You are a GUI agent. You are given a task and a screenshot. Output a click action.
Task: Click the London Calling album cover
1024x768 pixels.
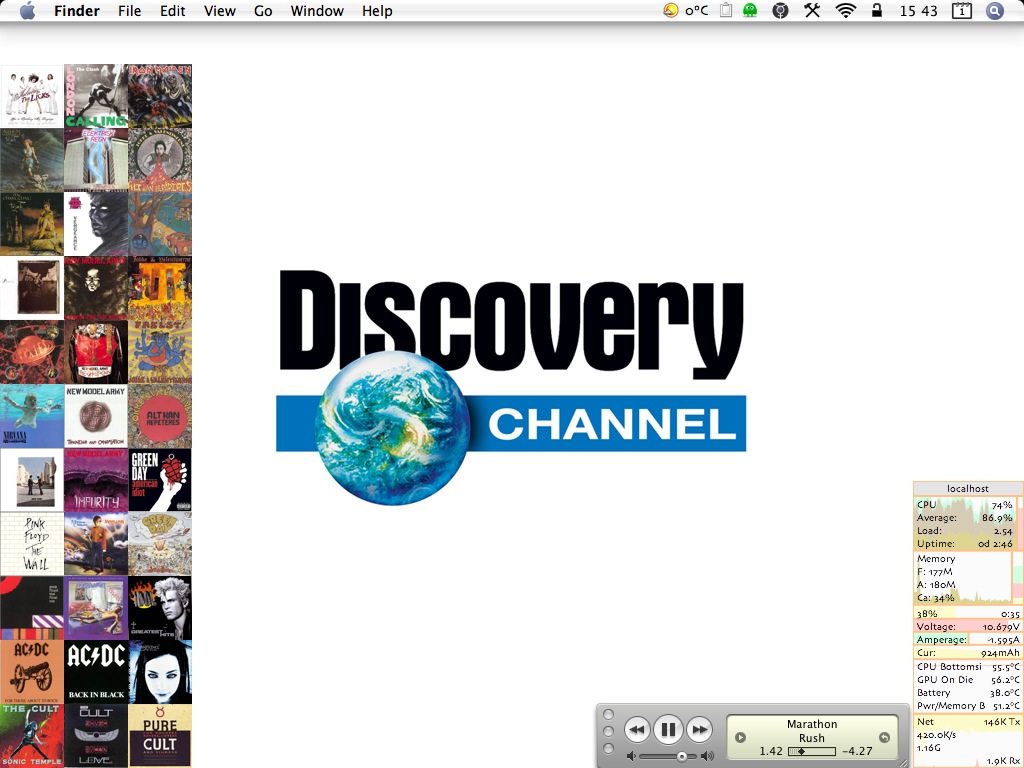96,95
